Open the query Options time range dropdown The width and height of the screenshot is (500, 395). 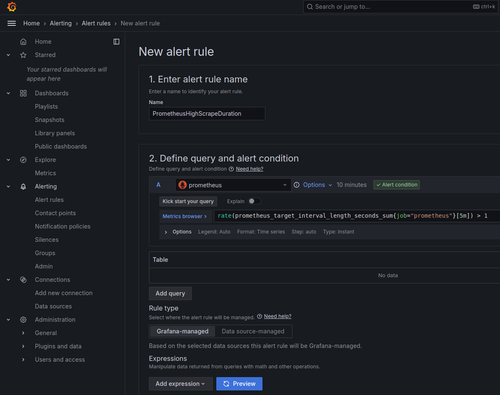(x=317, y=185)
